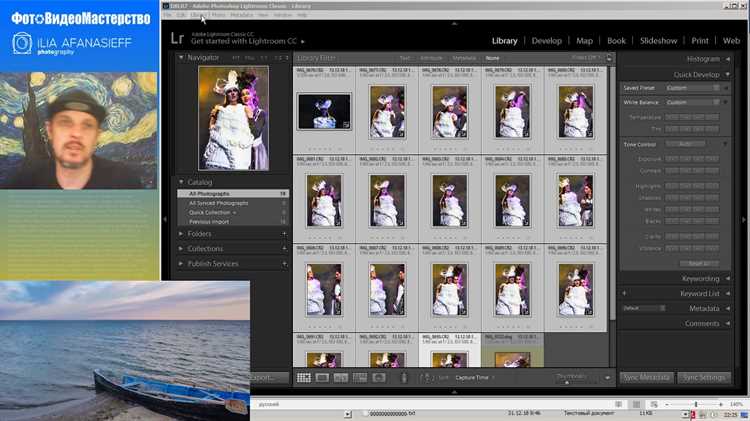Screen dimensions: 750x421
Task: Switch to Loupe view in toolbar
Action: (x=322, y=378)
